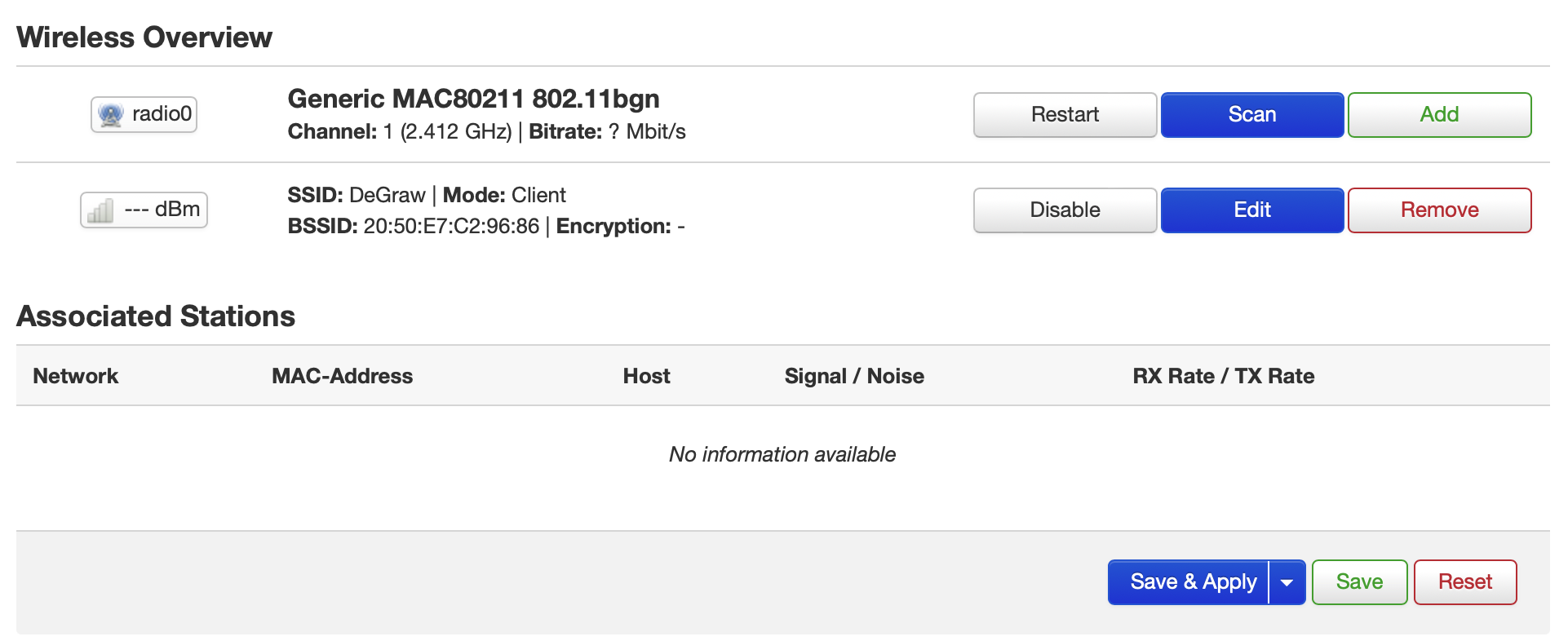
Task: Add a new wireless network
Action: coord(1438,115)
